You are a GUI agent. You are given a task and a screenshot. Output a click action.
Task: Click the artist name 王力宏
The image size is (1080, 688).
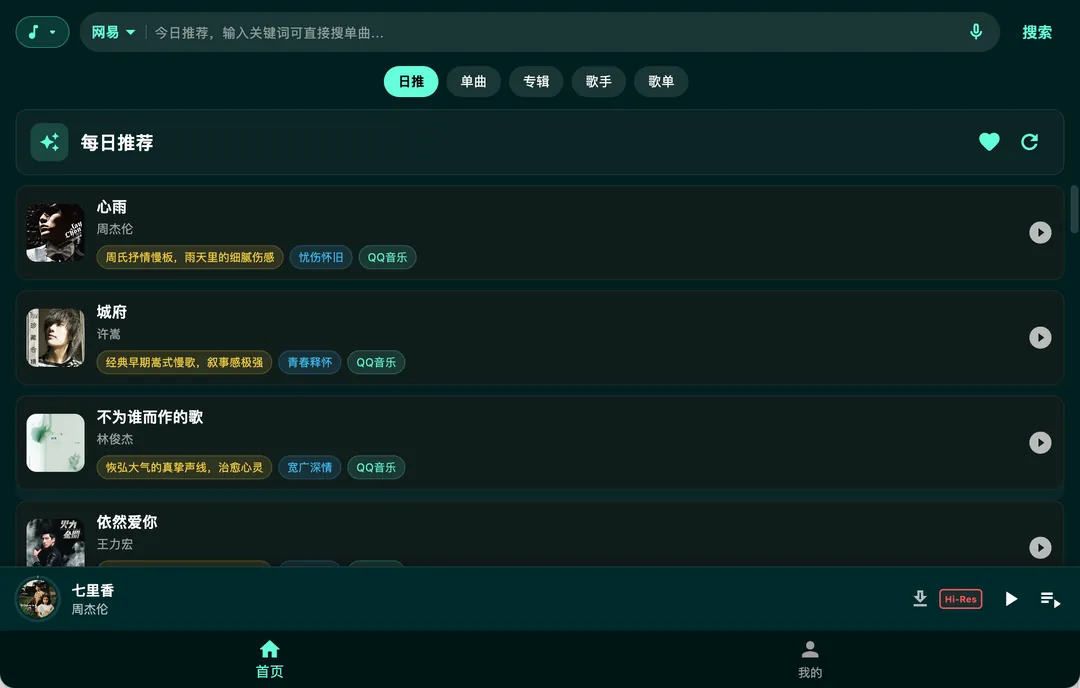[114, 544]
